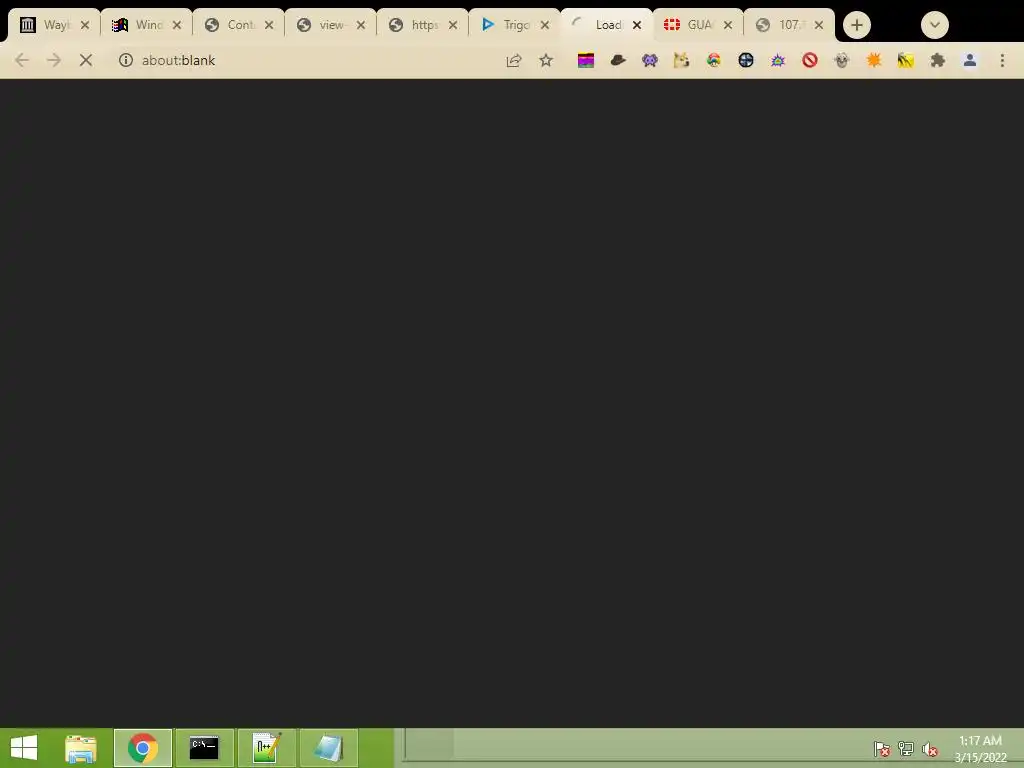This screenshot has height=768, width=1024.
Task: Stop loading the page
Action: 86,60
